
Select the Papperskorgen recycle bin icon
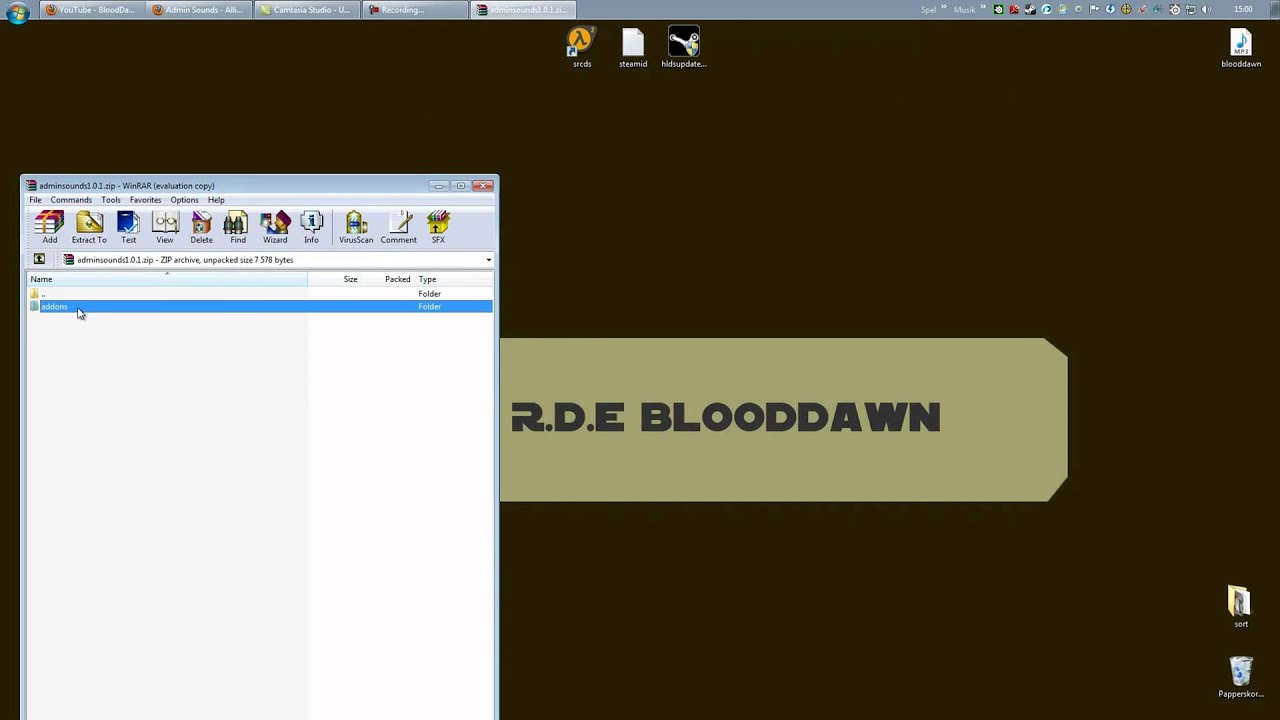click(x=1241, y=677)
